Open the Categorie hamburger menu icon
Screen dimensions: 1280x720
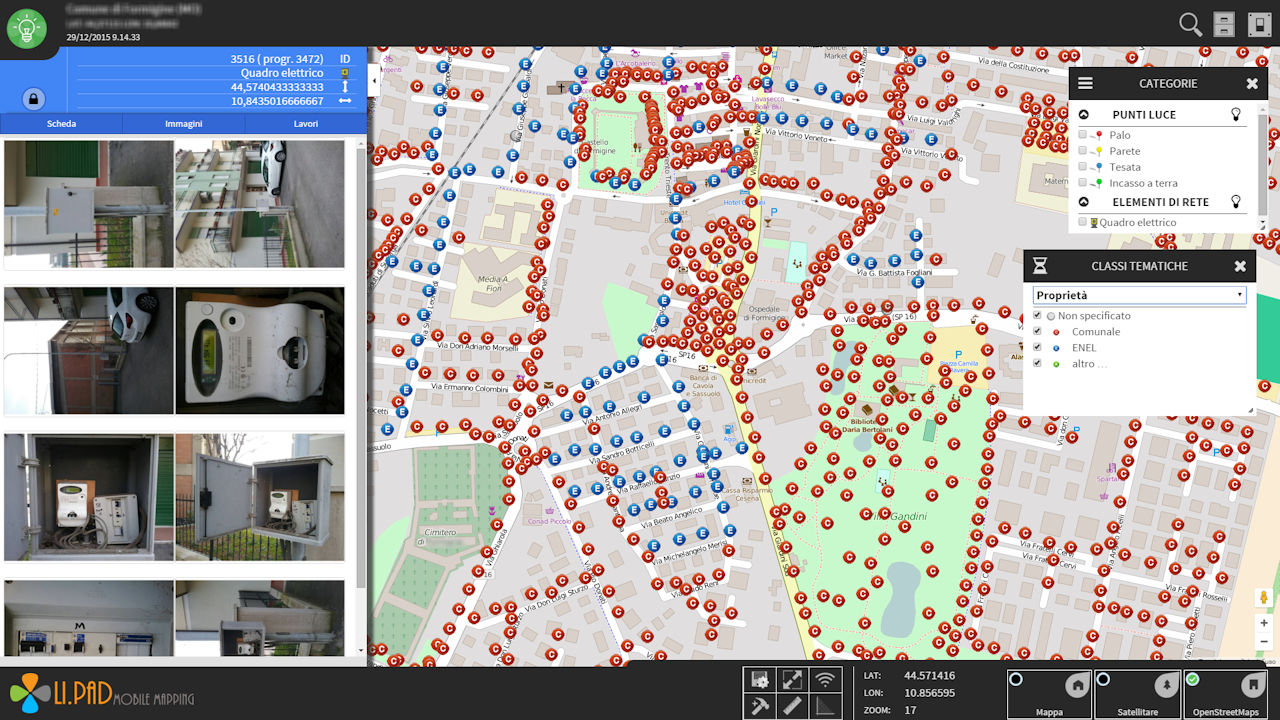pyautogui.click(x=1085, y=84)
